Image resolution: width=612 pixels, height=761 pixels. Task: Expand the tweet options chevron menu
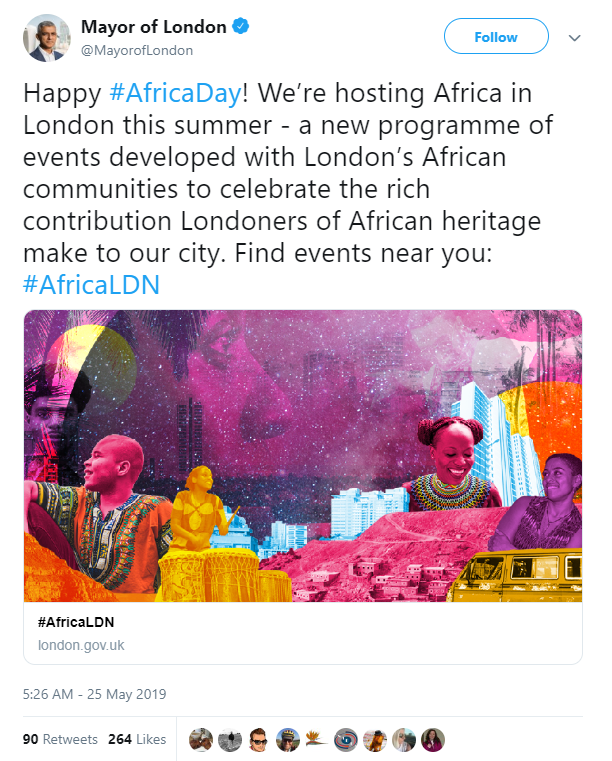(x=575, y=38)
